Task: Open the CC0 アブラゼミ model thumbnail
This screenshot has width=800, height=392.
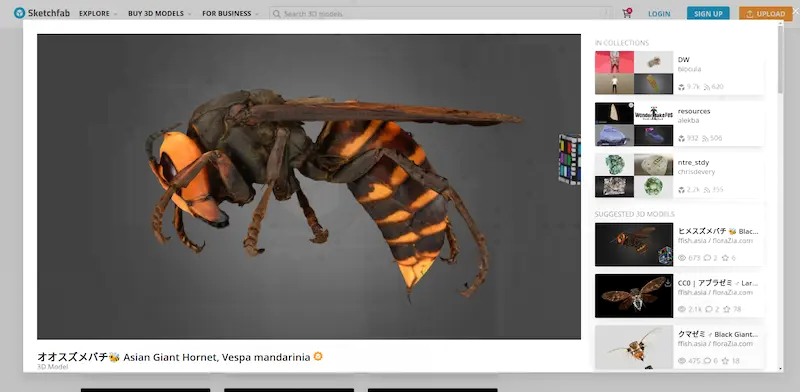Action: (x=634, y=296)
